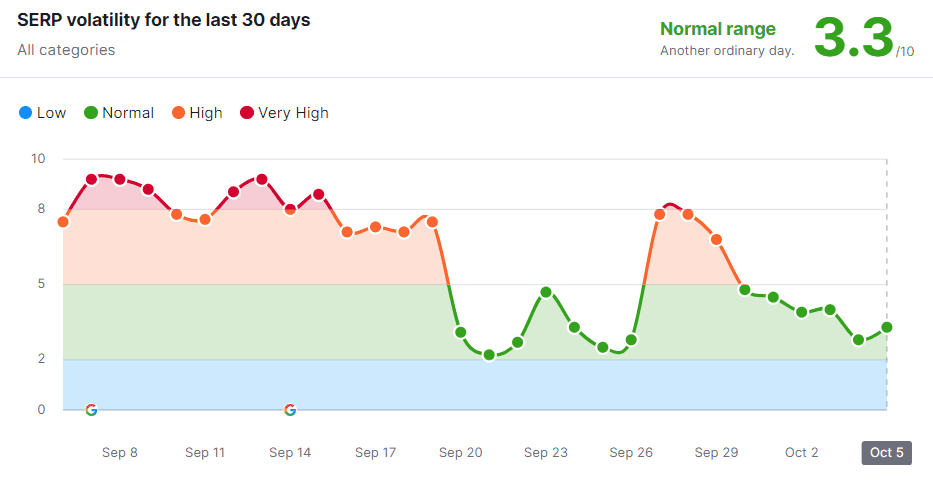Image resolution: width=933 pixels, height=484 pixels.
Task: Click the Google update icon near Sep 8
Action: [x=91, y=409]
